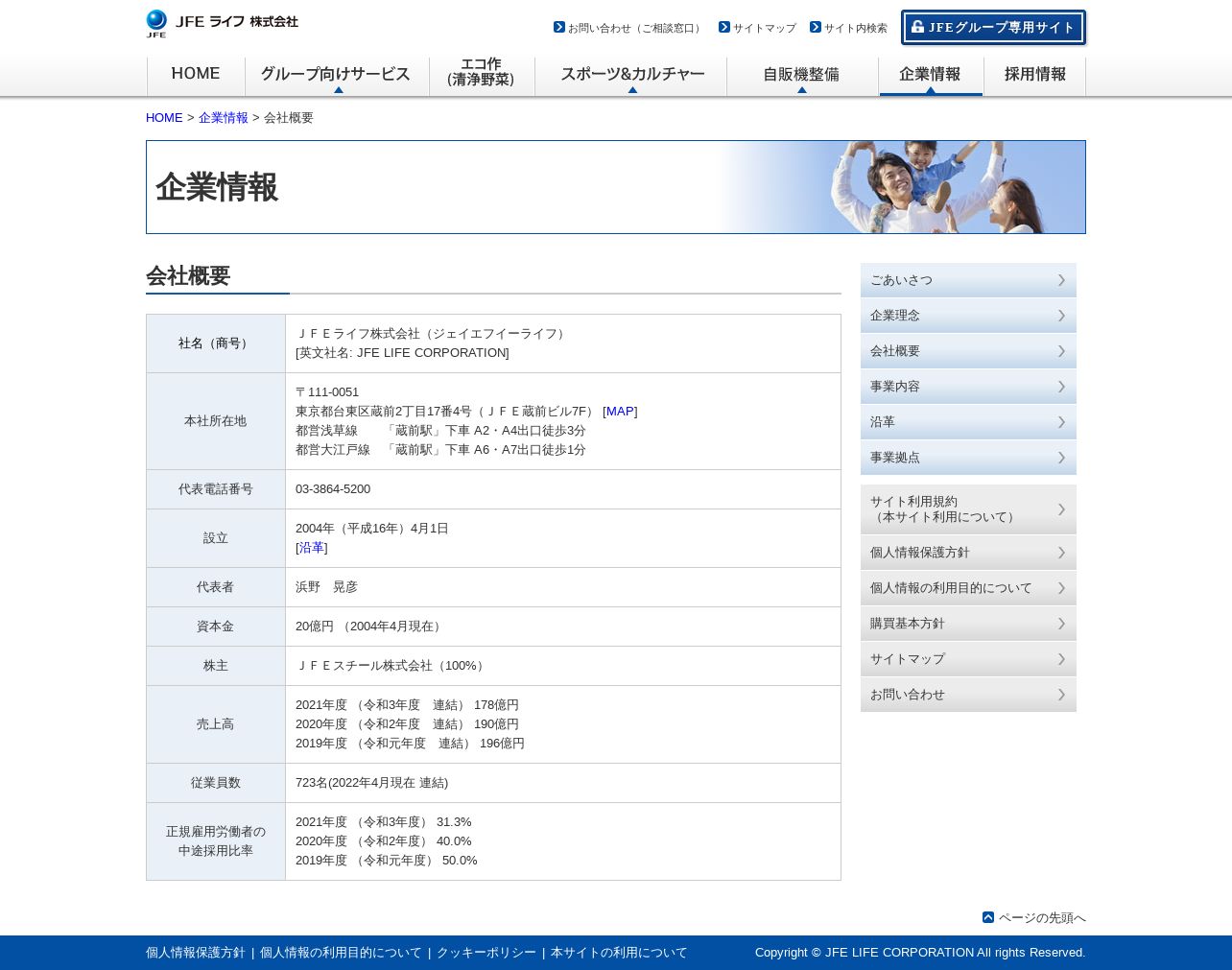Click the arrow icon beside header サイトマップ

[724, 27]
